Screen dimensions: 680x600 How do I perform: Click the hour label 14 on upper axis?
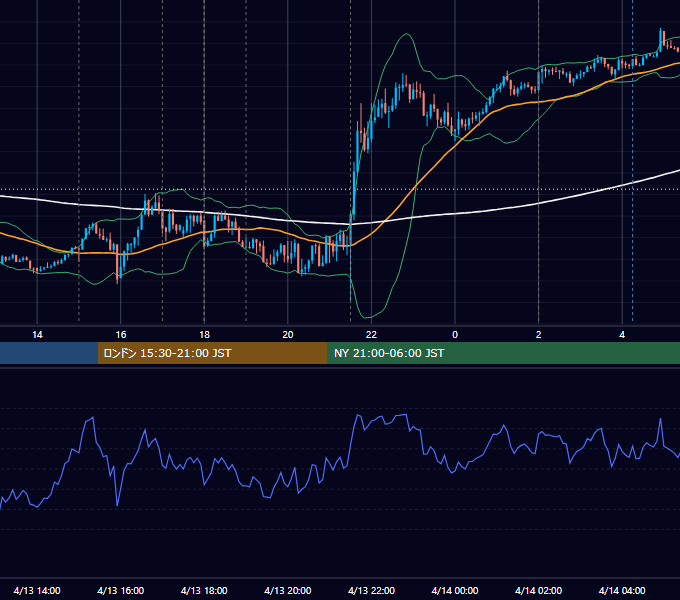click(x=37, y=335)
